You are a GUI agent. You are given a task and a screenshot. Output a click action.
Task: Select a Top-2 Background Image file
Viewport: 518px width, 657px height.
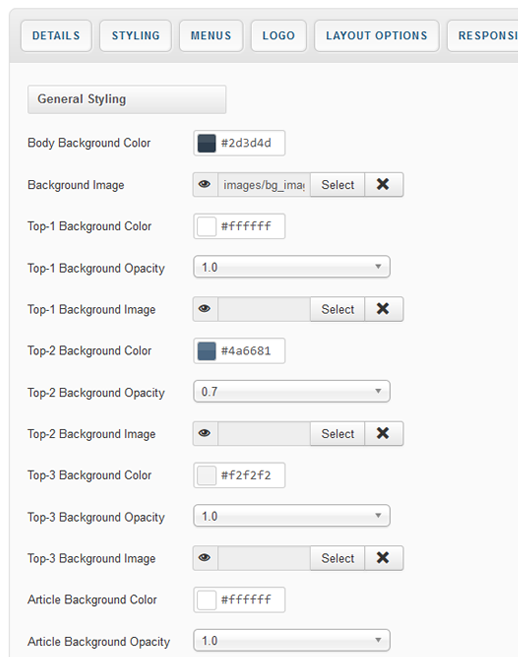(337, 433)
